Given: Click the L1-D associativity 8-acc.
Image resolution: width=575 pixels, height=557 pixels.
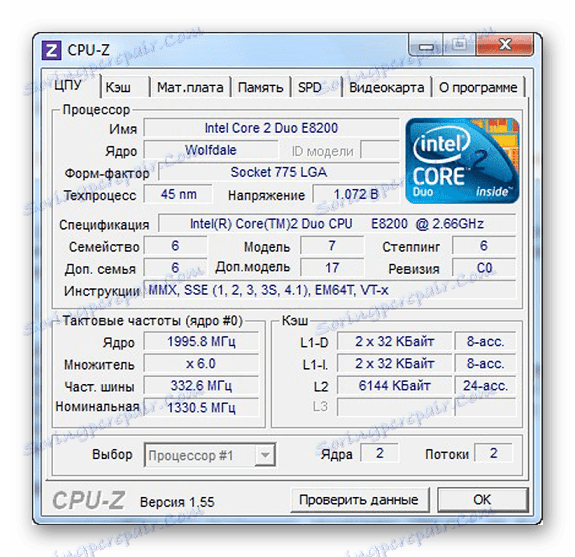Looking at the screenshot, I should coord(485,341).
